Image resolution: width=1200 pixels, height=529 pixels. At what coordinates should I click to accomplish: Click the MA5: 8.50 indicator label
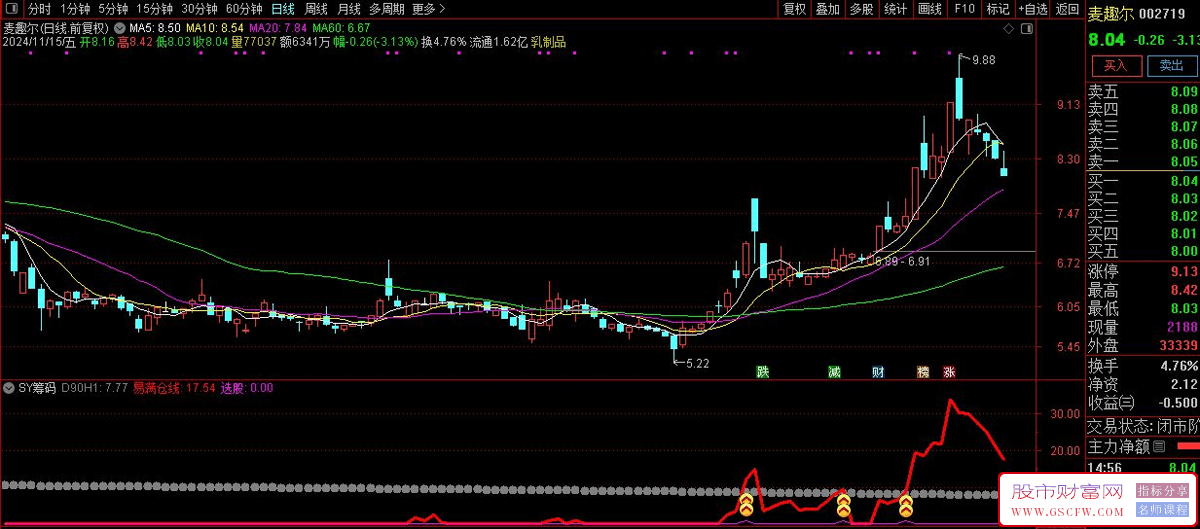click(156, 28)
